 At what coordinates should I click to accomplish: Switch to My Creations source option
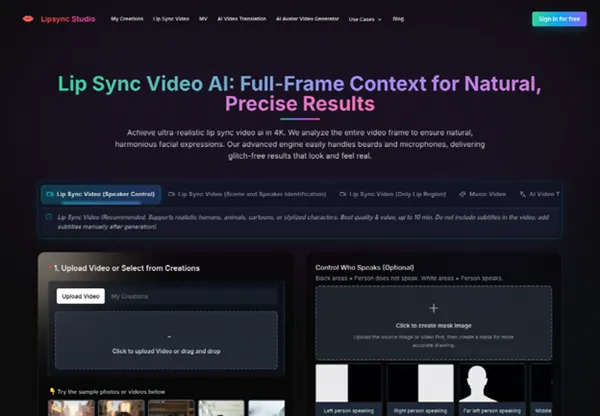pyautogui.click(x=129, y=296)
